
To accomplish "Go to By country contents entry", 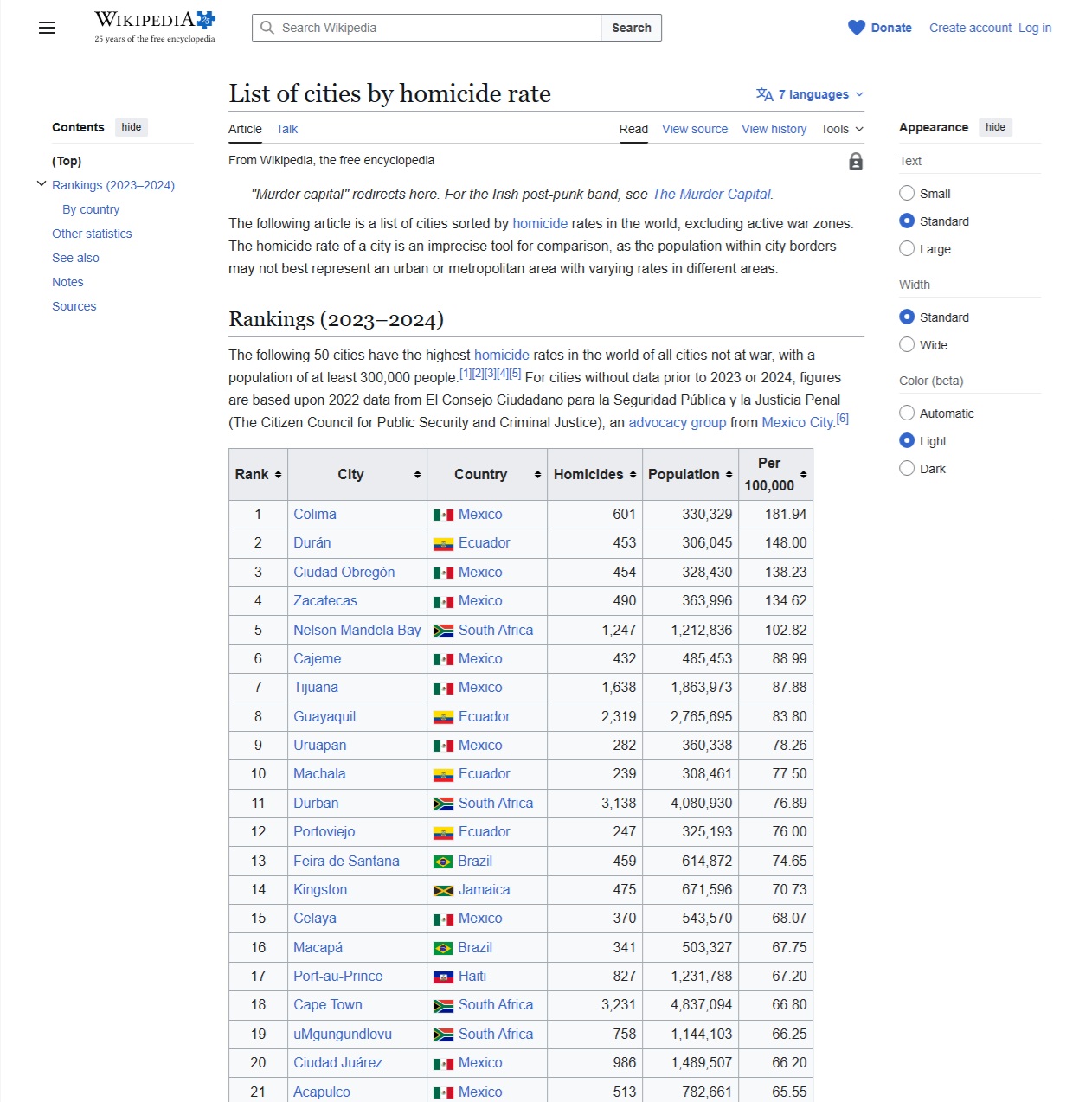I will (91, 209).
